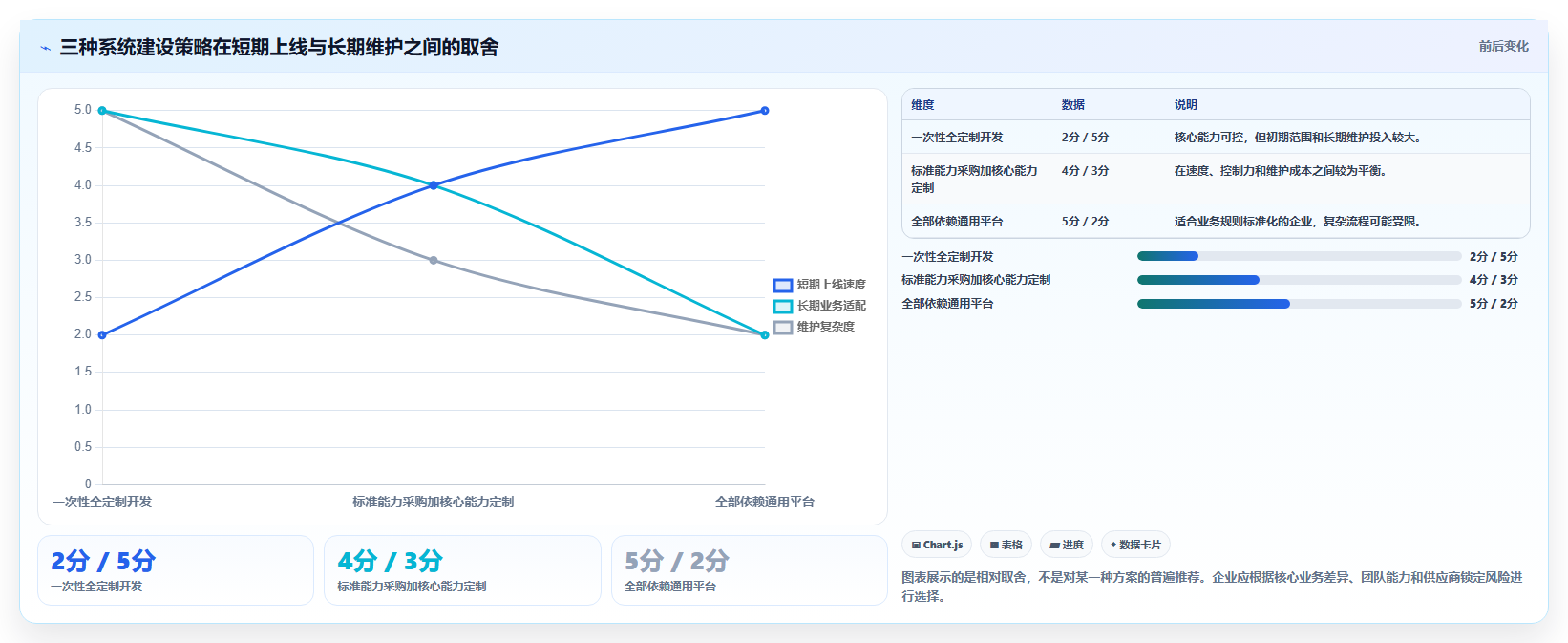This screenshot has width=1568, height=643.
Task: Click x-axis label 标准能力采购加核心能力定制
Action: coord(434,502)
